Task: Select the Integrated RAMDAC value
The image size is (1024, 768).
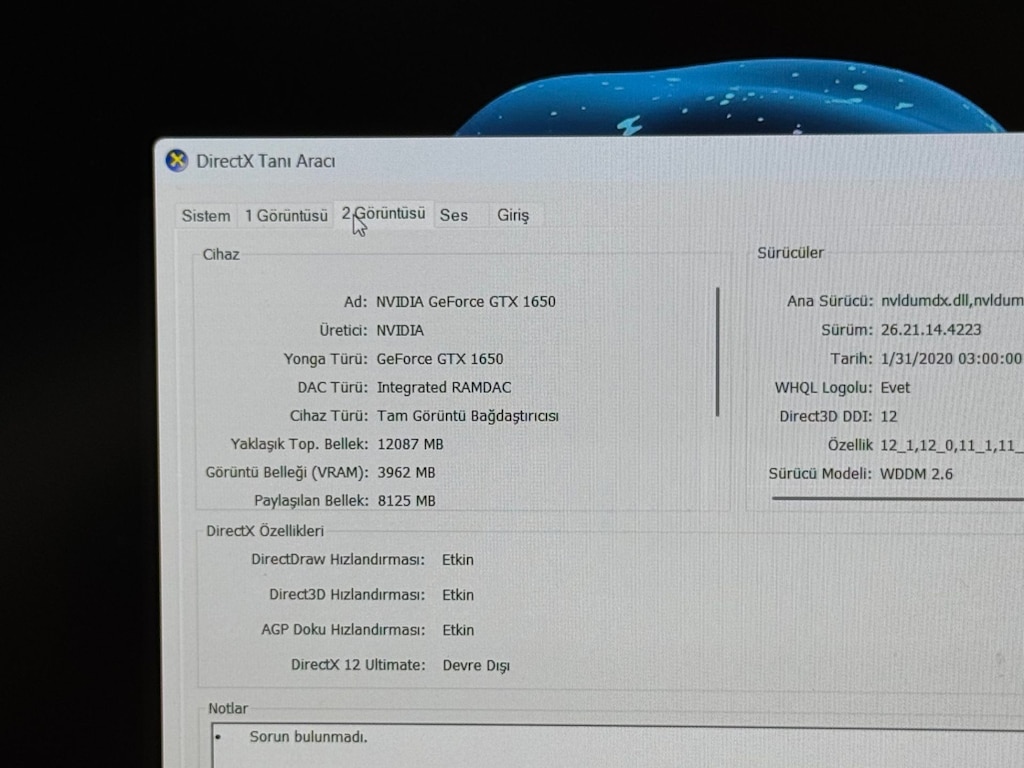Action: tap(444, 387)
